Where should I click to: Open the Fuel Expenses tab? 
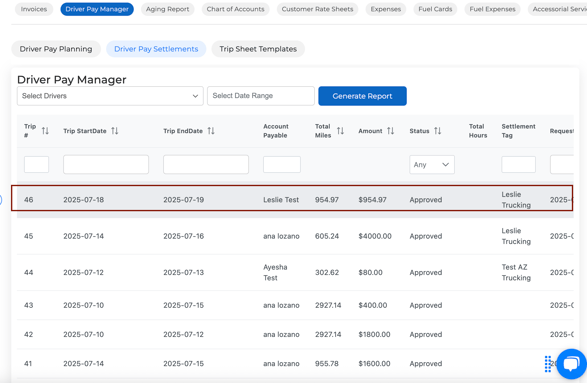[492, 9]
